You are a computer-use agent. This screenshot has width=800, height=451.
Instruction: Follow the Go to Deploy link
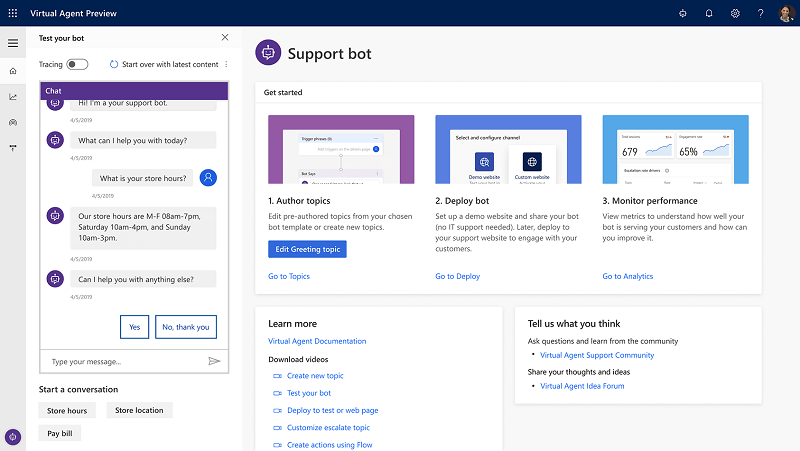click(x=457, y=276)
